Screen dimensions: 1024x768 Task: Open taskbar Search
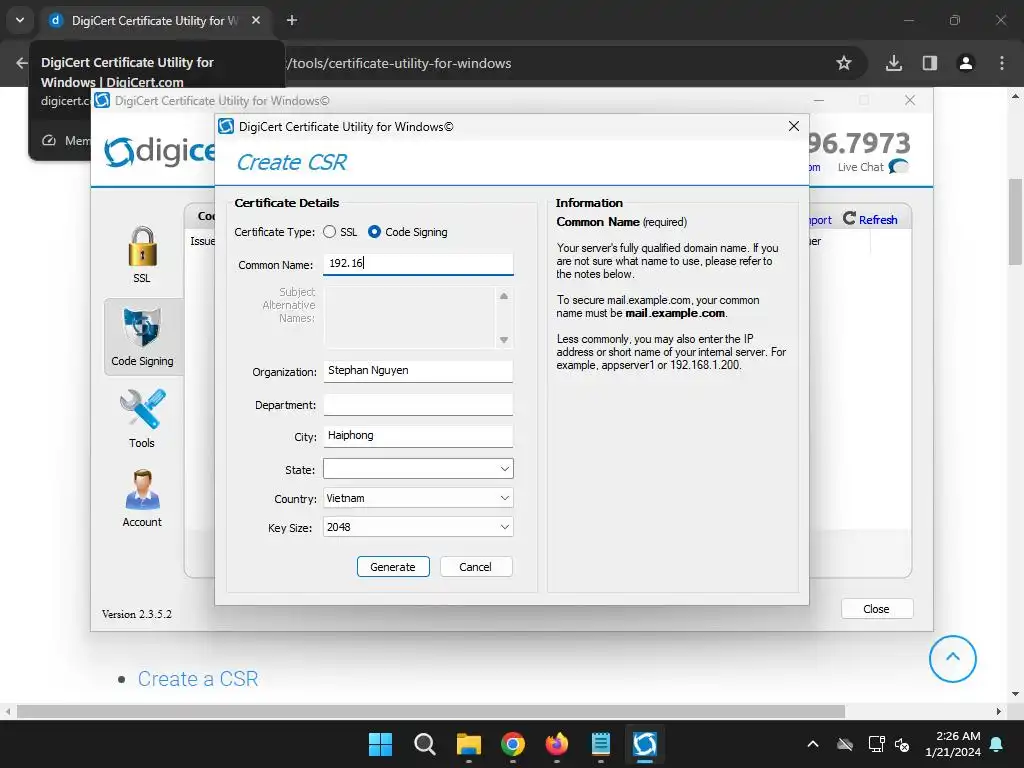[x=424, y=744]
